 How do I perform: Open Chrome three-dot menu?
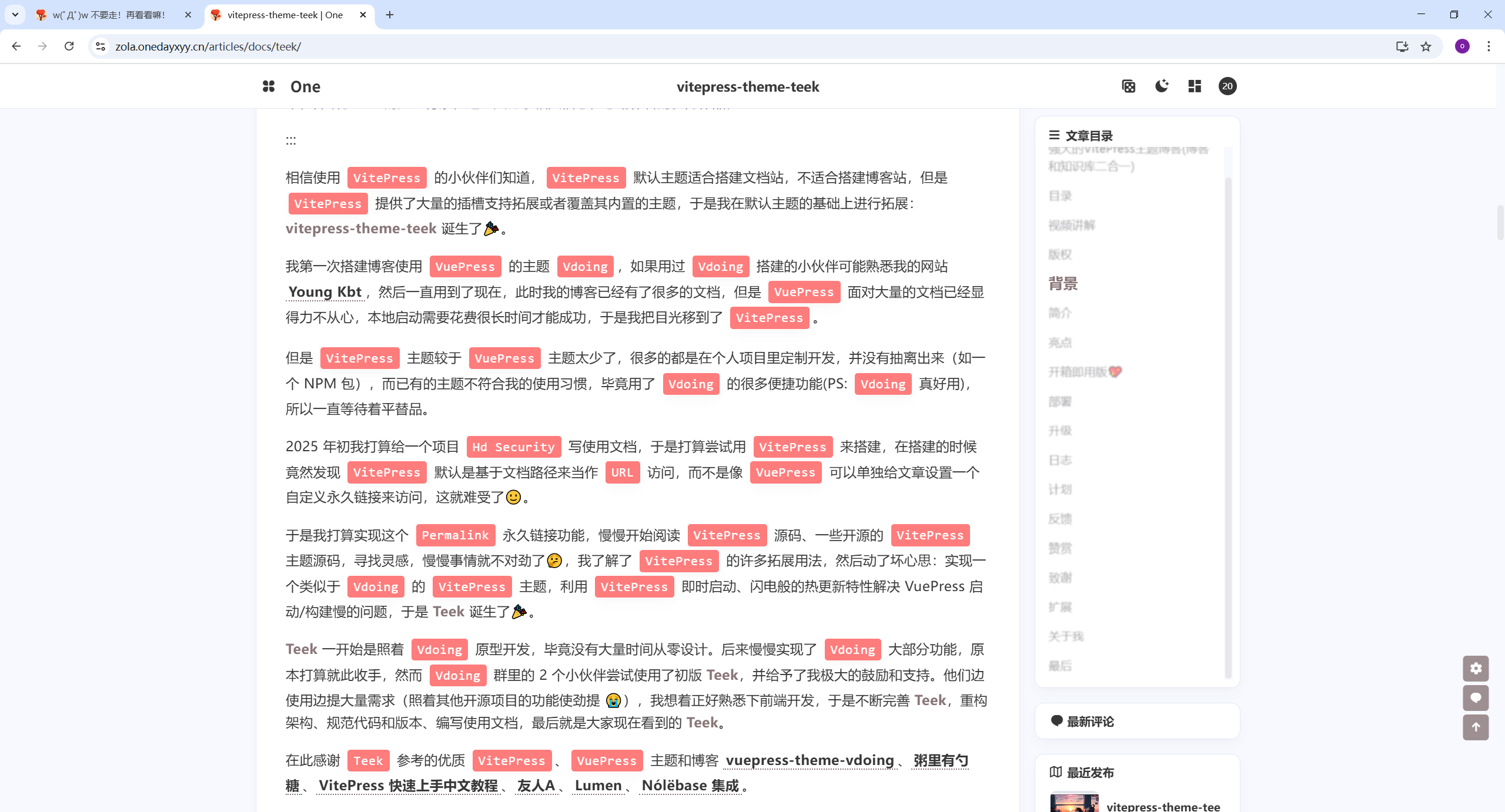[x=1489, y=46]
